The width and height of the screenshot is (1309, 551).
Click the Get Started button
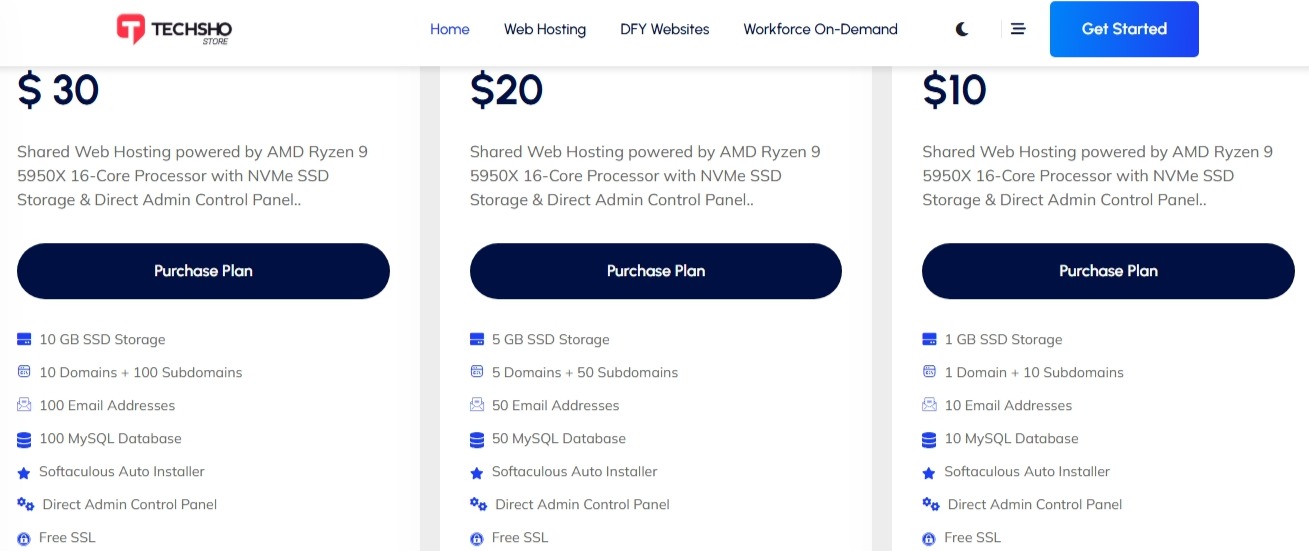tap(1124, 29)
